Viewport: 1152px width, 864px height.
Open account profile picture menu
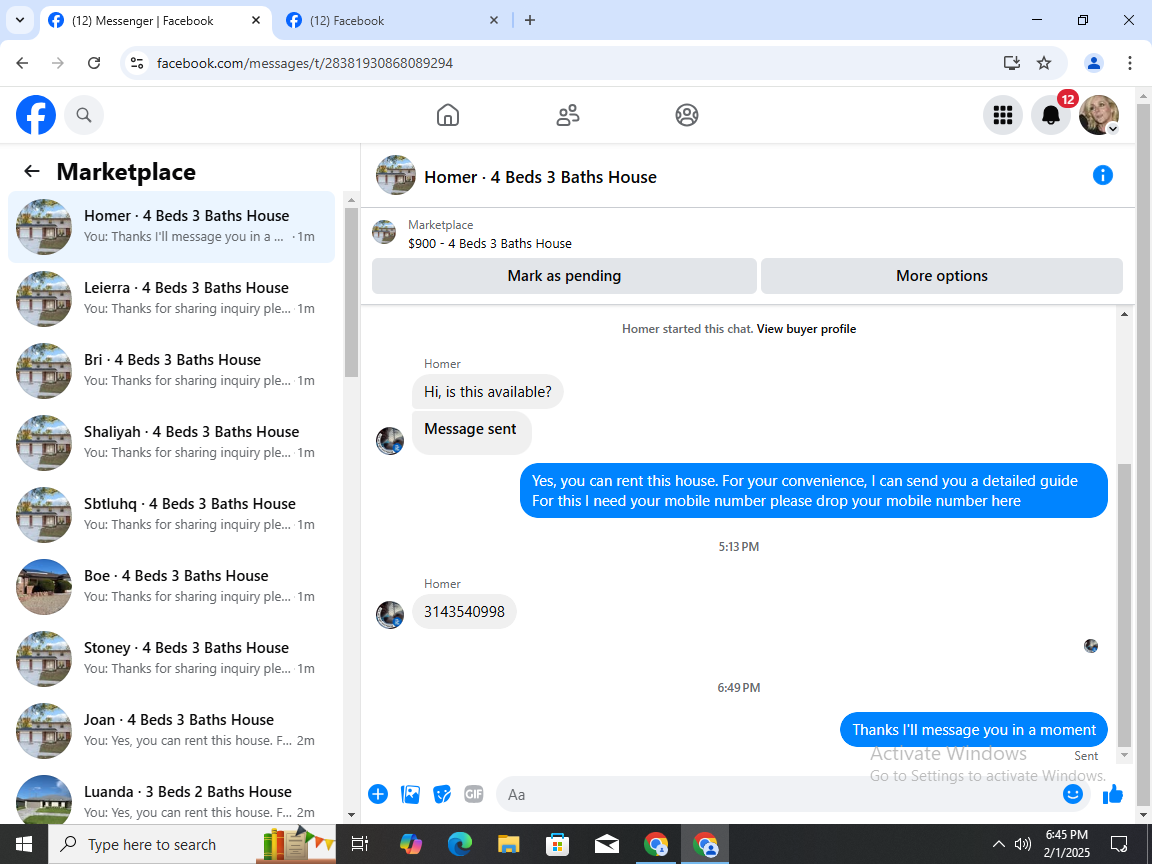(1098, 115)
